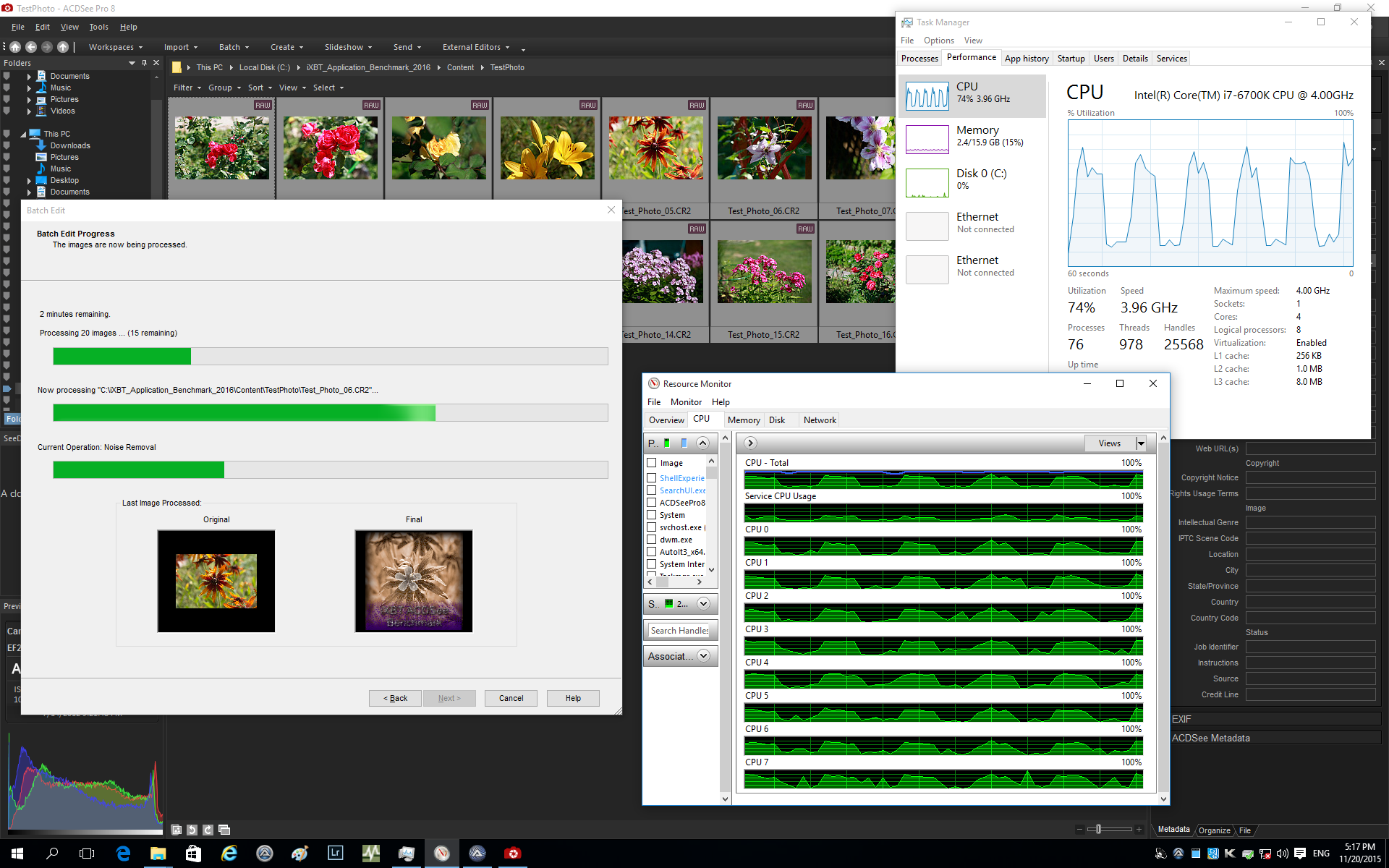Click Cancel in Batch Edit dialog
The image size is (1389, 868).
[x=511, y=698]
